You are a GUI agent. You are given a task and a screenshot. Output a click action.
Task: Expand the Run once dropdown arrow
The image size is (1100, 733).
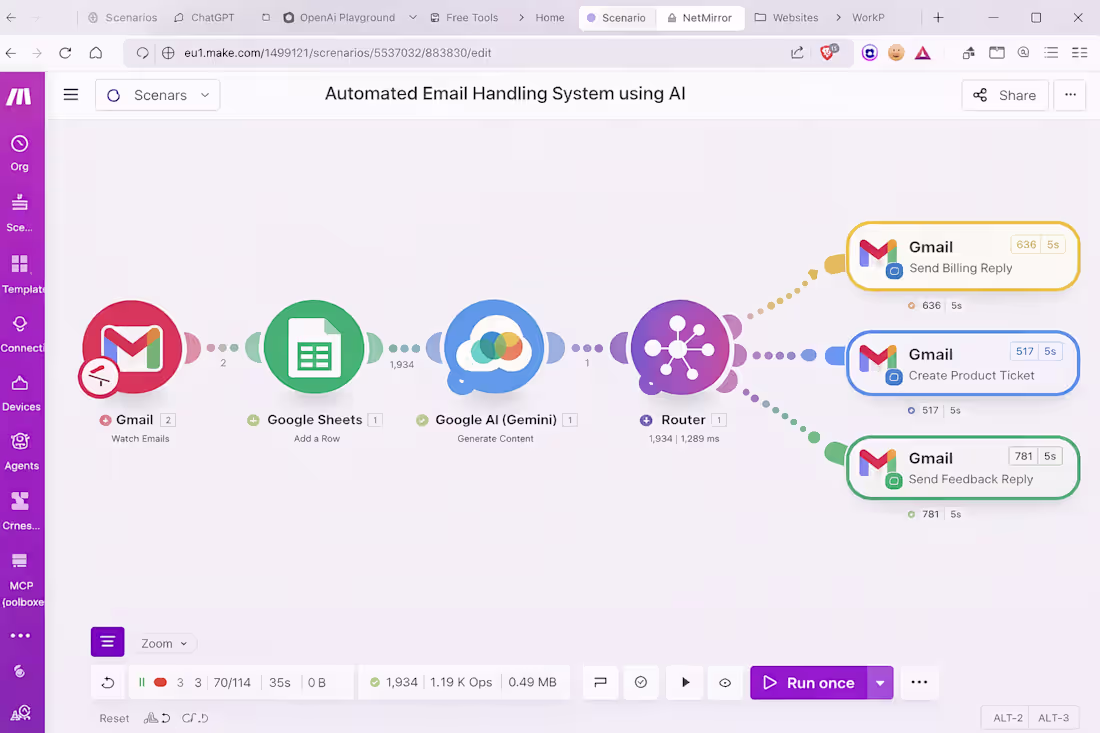click(x=880, y=682)
